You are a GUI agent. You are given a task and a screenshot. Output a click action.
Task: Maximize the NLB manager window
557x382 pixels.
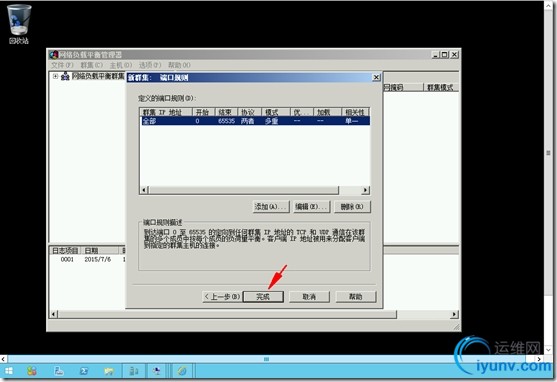[444, 55]
